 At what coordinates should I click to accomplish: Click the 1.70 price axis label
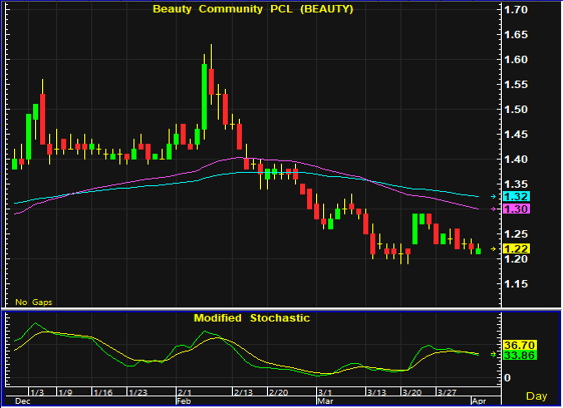[516, 10]
